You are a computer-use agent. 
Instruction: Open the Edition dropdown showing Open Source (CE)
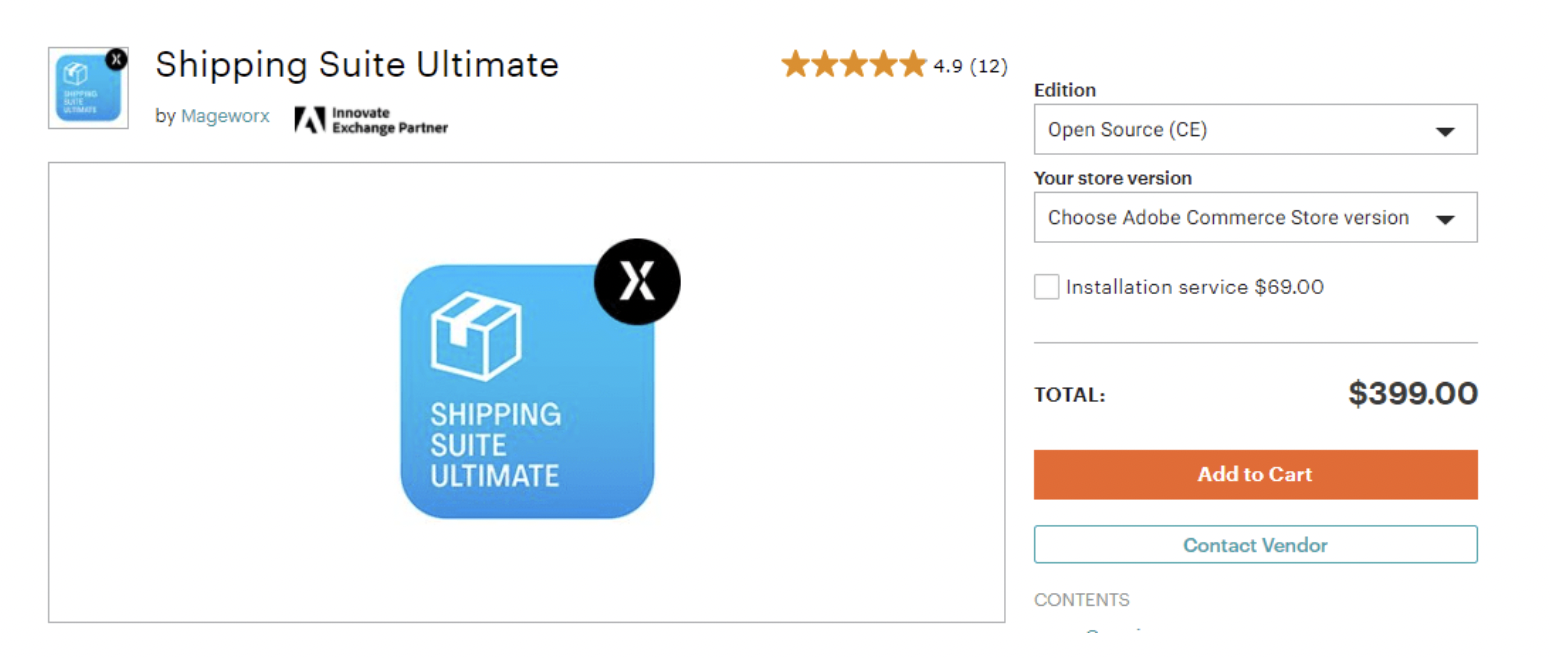[1255, 130]
